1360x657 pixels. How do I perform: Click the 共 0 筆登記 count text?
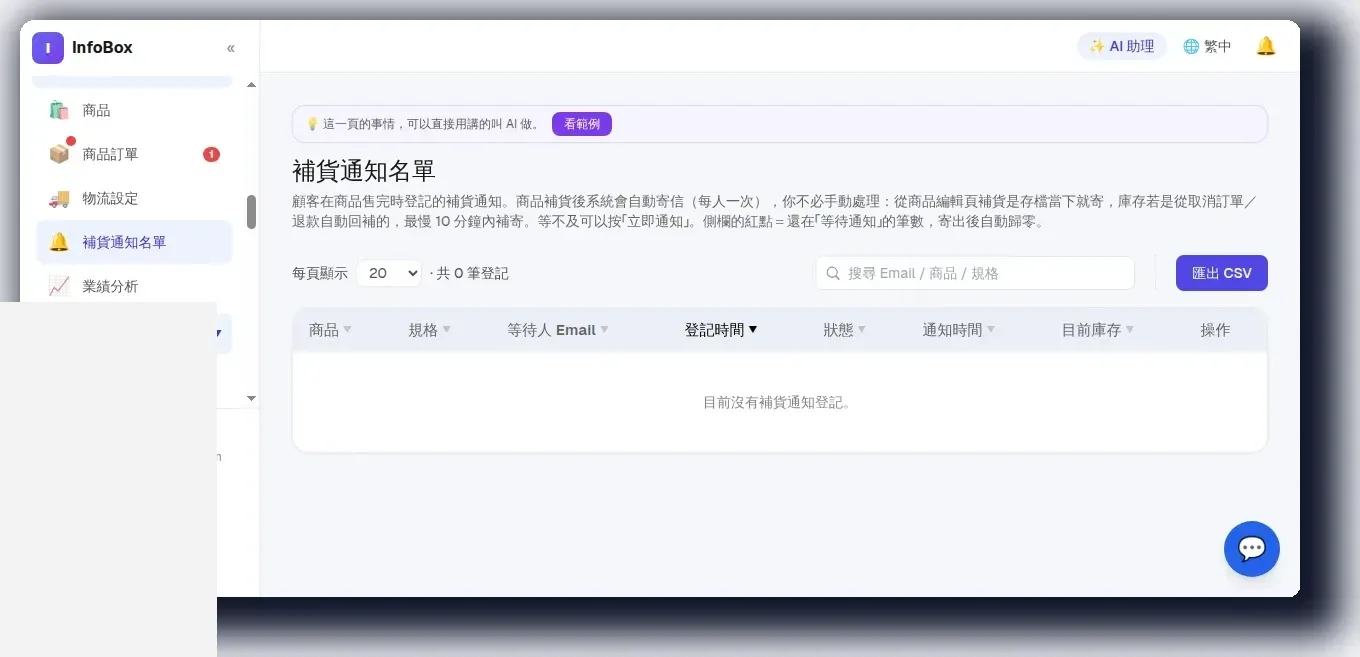472,273
